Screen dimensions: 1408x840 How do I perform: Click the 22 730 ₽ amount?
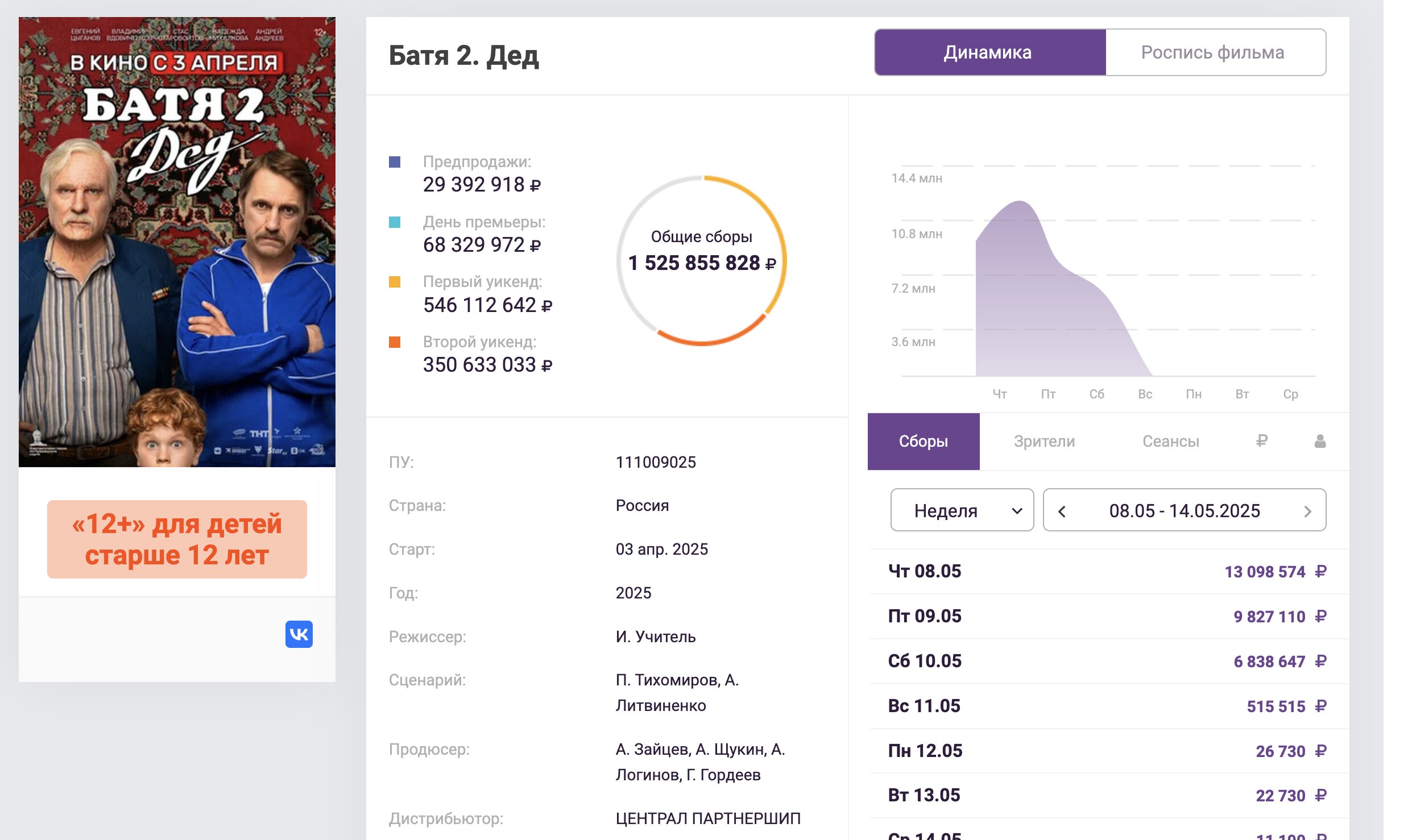(1291, 796)
